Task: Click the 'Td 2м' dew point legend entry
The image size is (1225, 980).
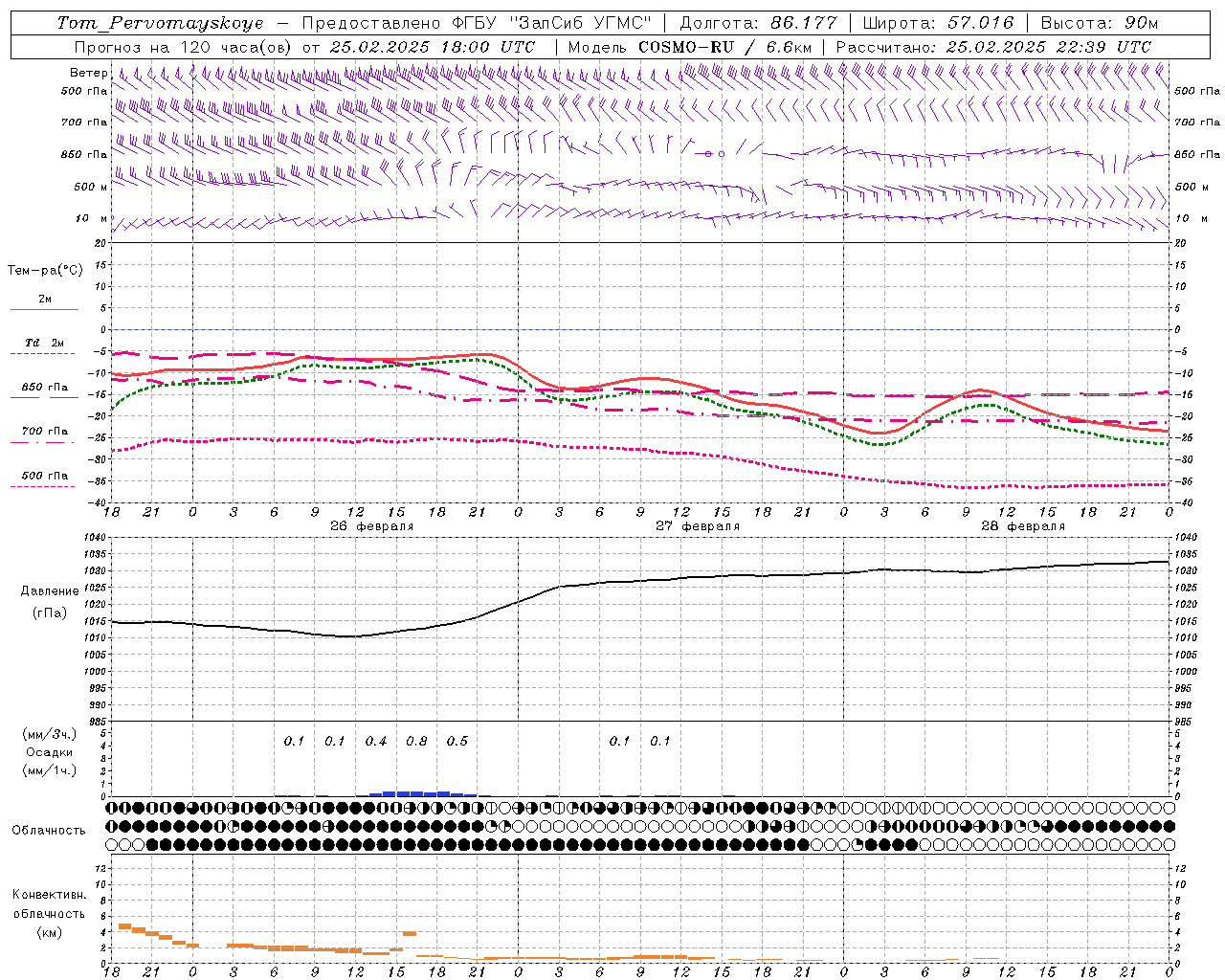Action: (x=44, y=343)
